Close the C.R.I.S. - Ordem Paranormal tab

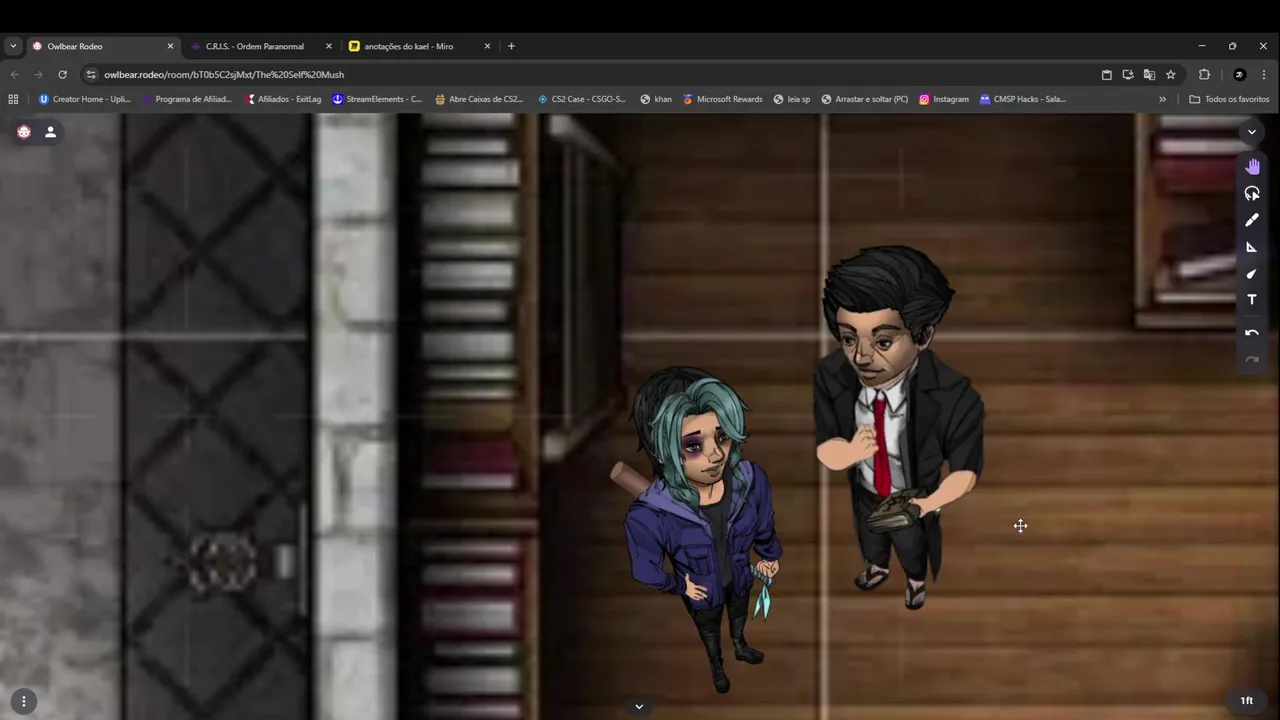click(x=329, y=46)
